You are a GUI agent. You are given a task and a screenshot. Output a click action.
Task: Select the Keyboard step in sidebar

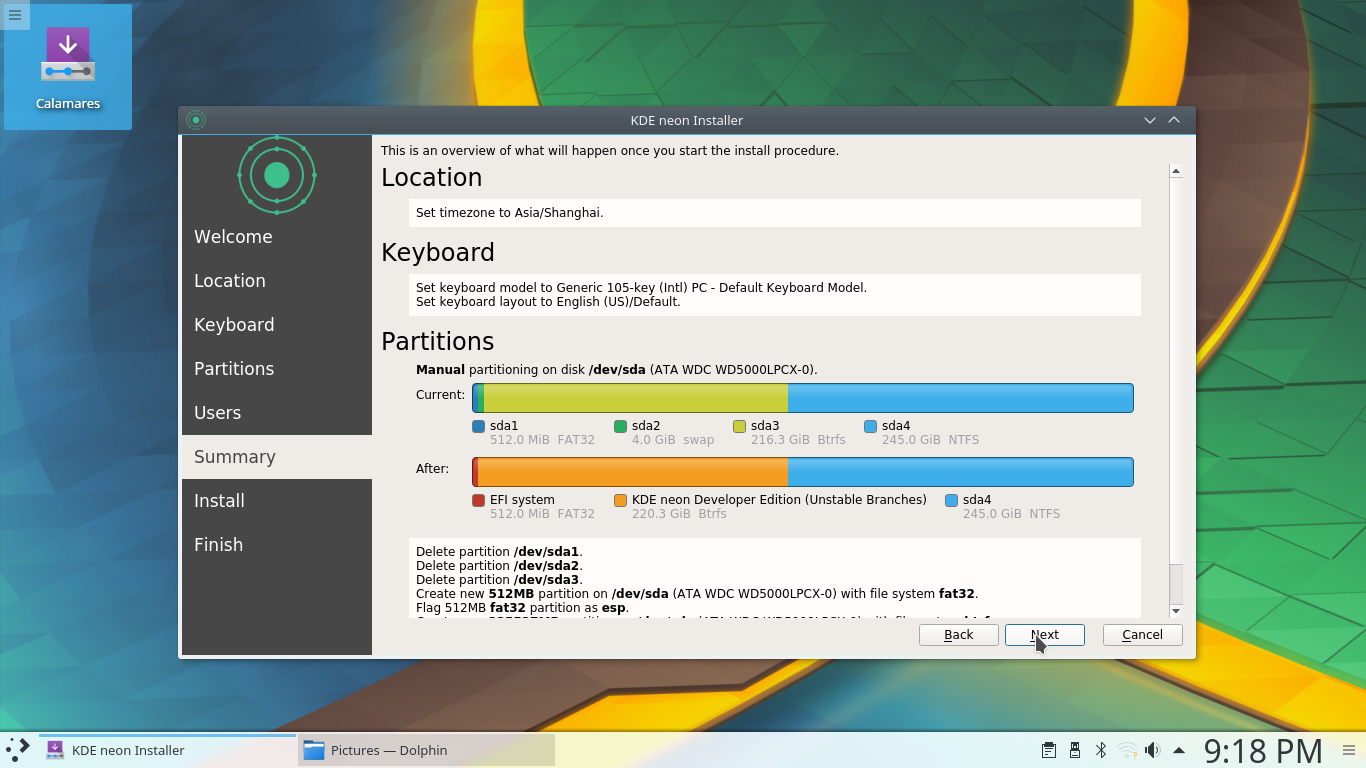(277, 325)
